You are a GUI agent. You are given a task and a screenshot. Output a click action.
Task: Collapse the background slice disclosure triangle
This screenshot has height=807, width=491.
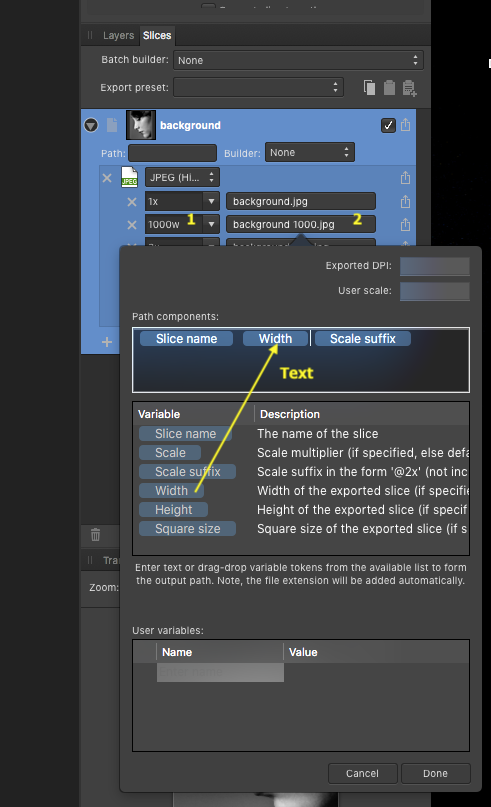[91, 125]
